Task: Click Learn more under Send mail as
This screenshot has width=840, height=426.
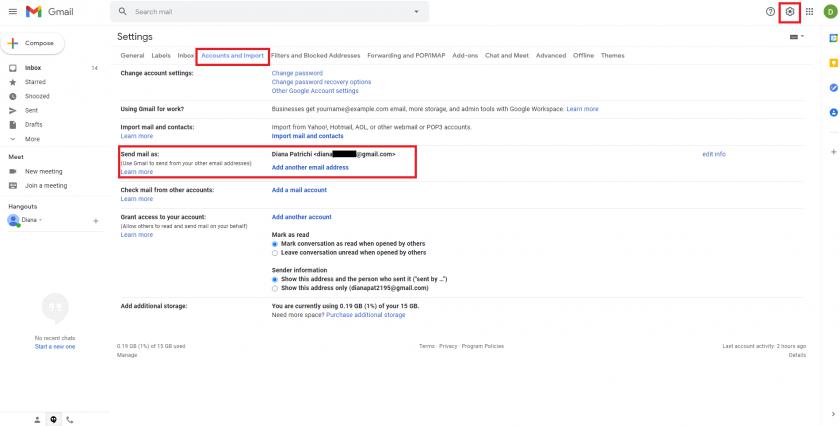Action: 137,172
